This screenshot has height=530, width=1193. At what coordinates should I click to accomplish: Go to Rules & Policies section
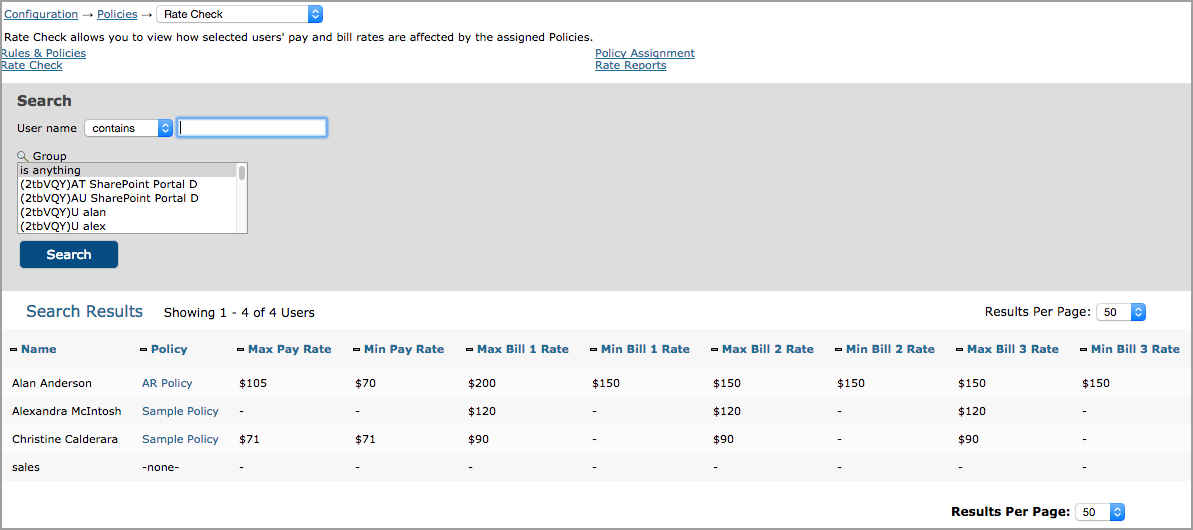(x=43, y=53)
